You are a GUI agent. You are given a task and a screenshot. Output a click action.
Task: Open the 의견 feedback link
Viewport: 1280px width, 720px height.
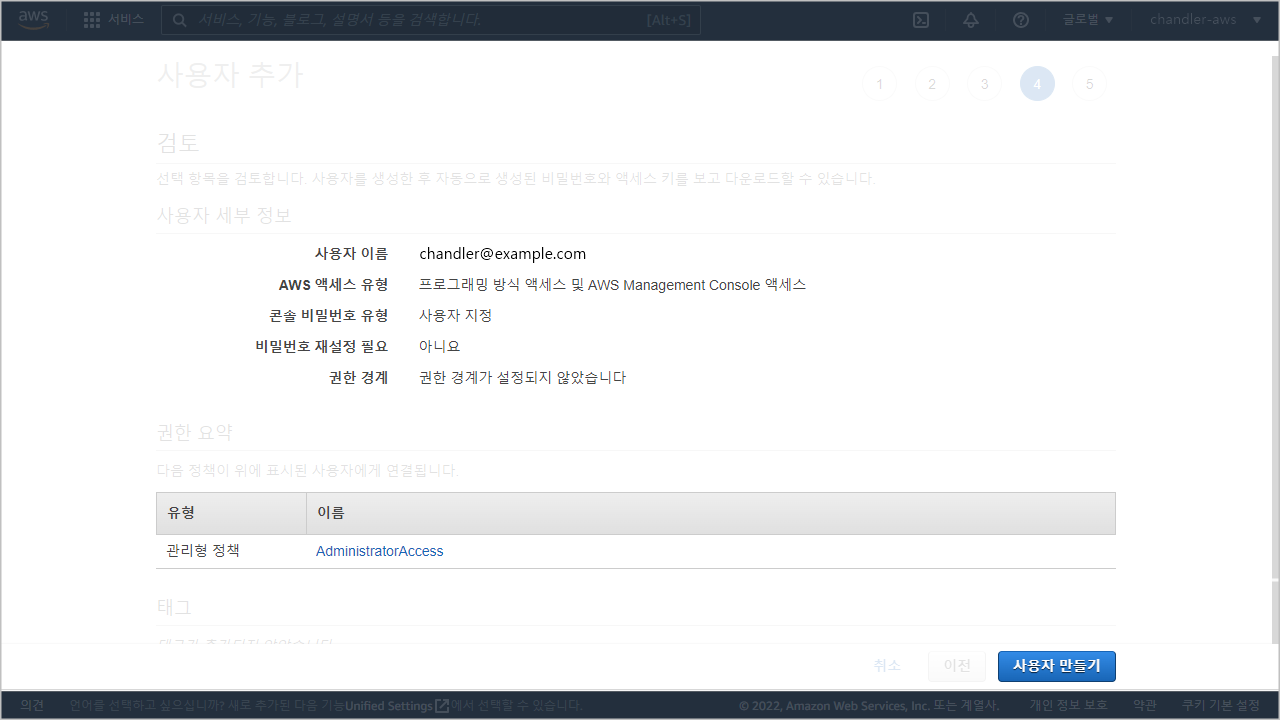(32, 705)
